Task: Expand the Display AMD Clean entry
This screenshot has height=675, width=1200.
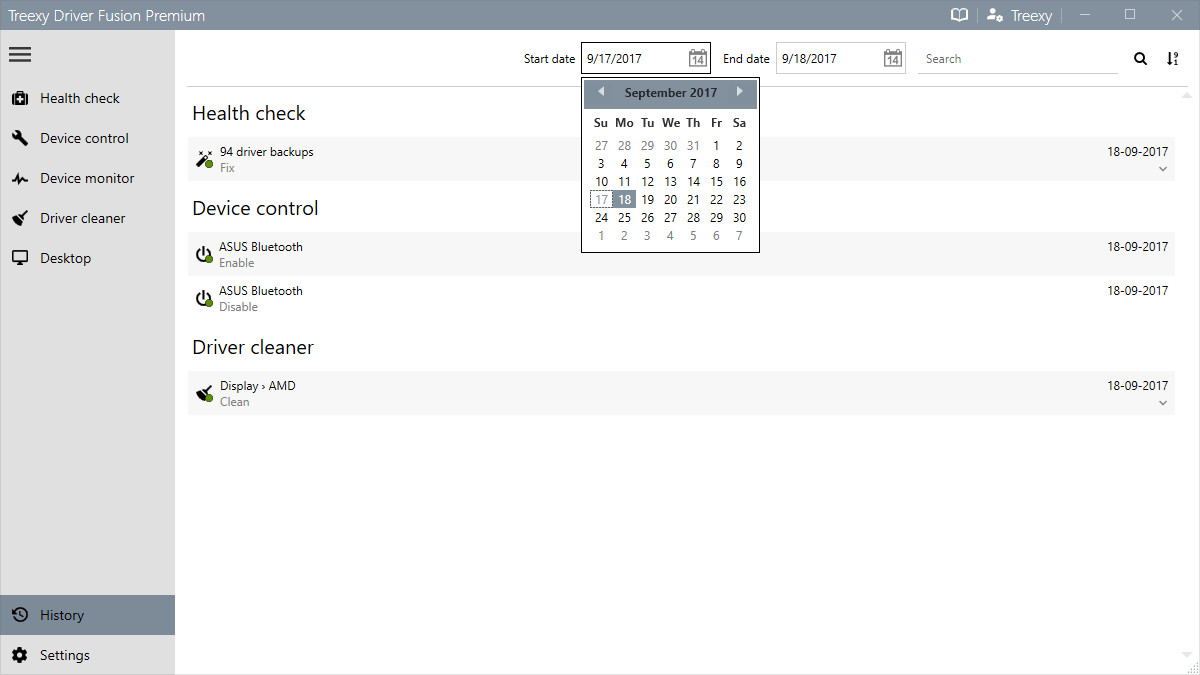Action: click(1163, 402)
